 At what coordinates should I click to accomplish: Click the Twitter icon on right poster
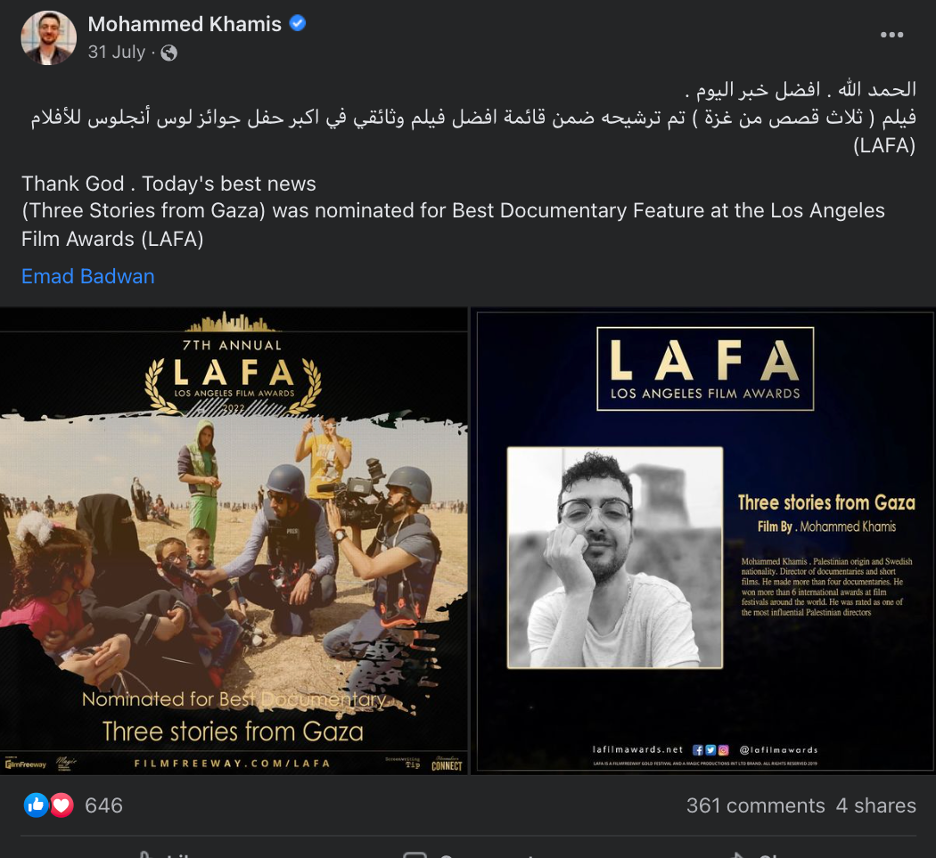coord(710,750)
